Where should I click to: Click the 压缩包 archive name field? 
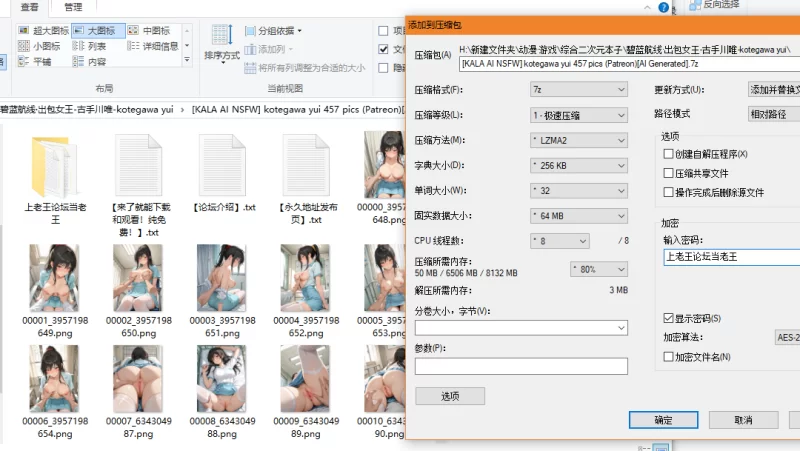[629, 64]
